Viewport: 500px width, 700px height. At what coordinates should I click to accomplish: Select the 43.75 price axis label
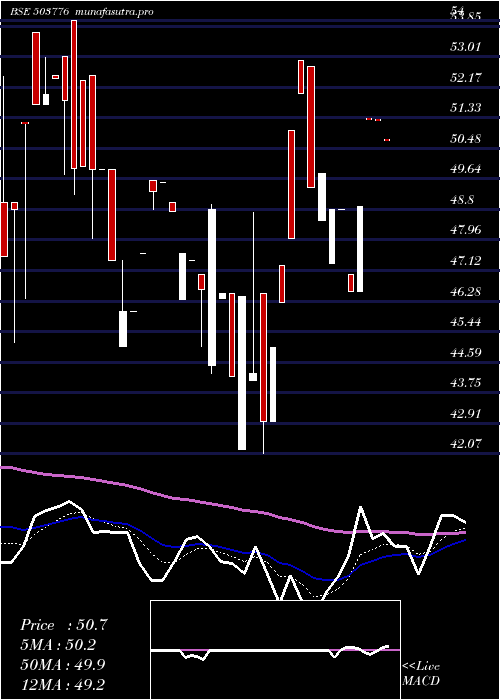click(466, 383)
